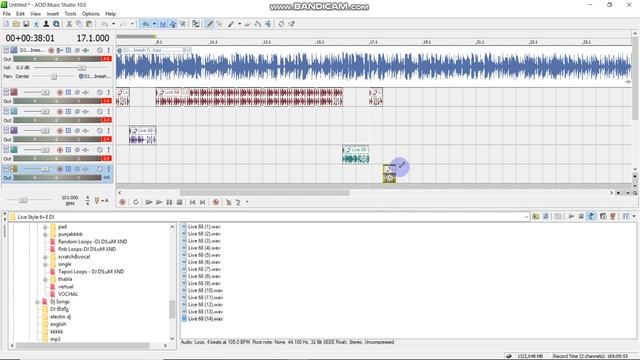This screenshot has height=360, width=640.
Task: Open the Tools menu
Action: click(x=70, y=13)
